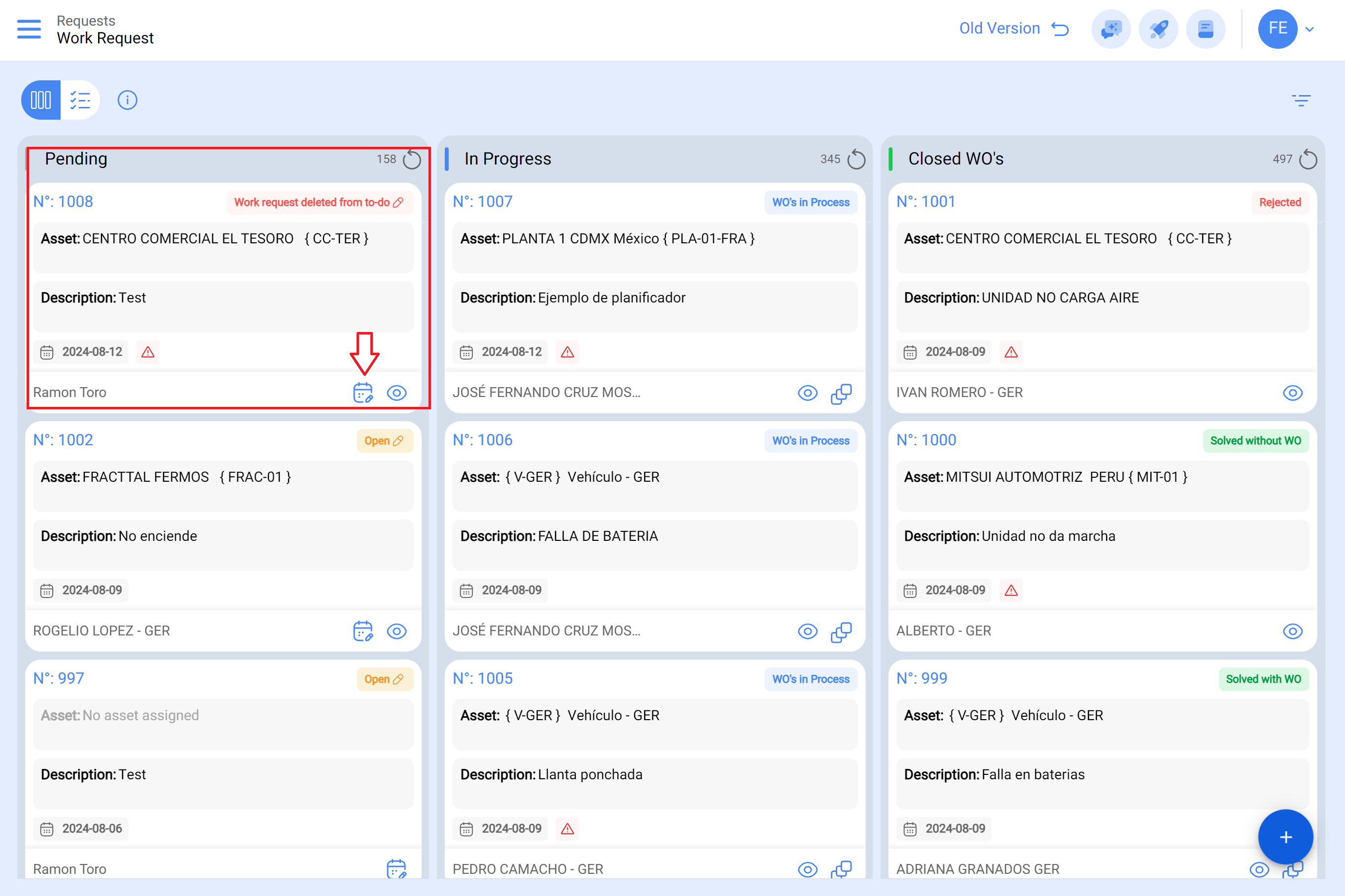View request 1000 details via eye icon
This screenshot has width=1345, height=896.
(x=1293, y=631)
